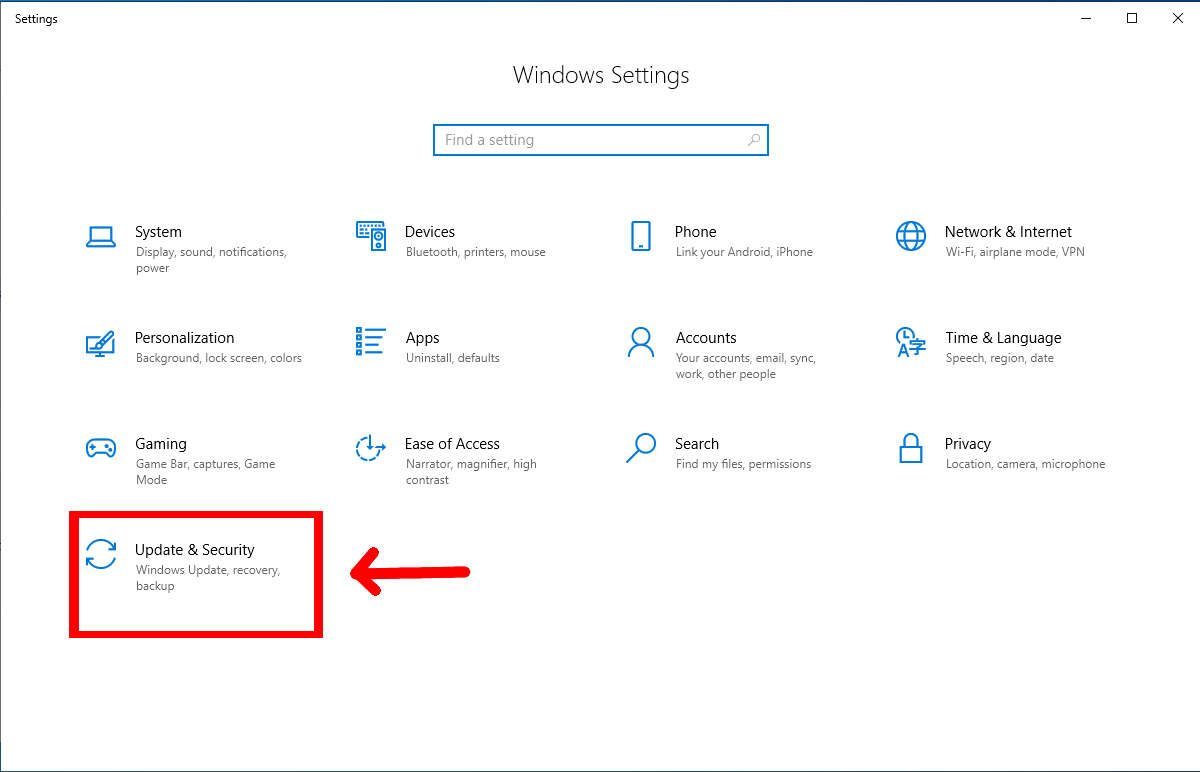Click the 'Windows Settings' page heading
This screenshot has width=1200, height=772.
point(601,75)
